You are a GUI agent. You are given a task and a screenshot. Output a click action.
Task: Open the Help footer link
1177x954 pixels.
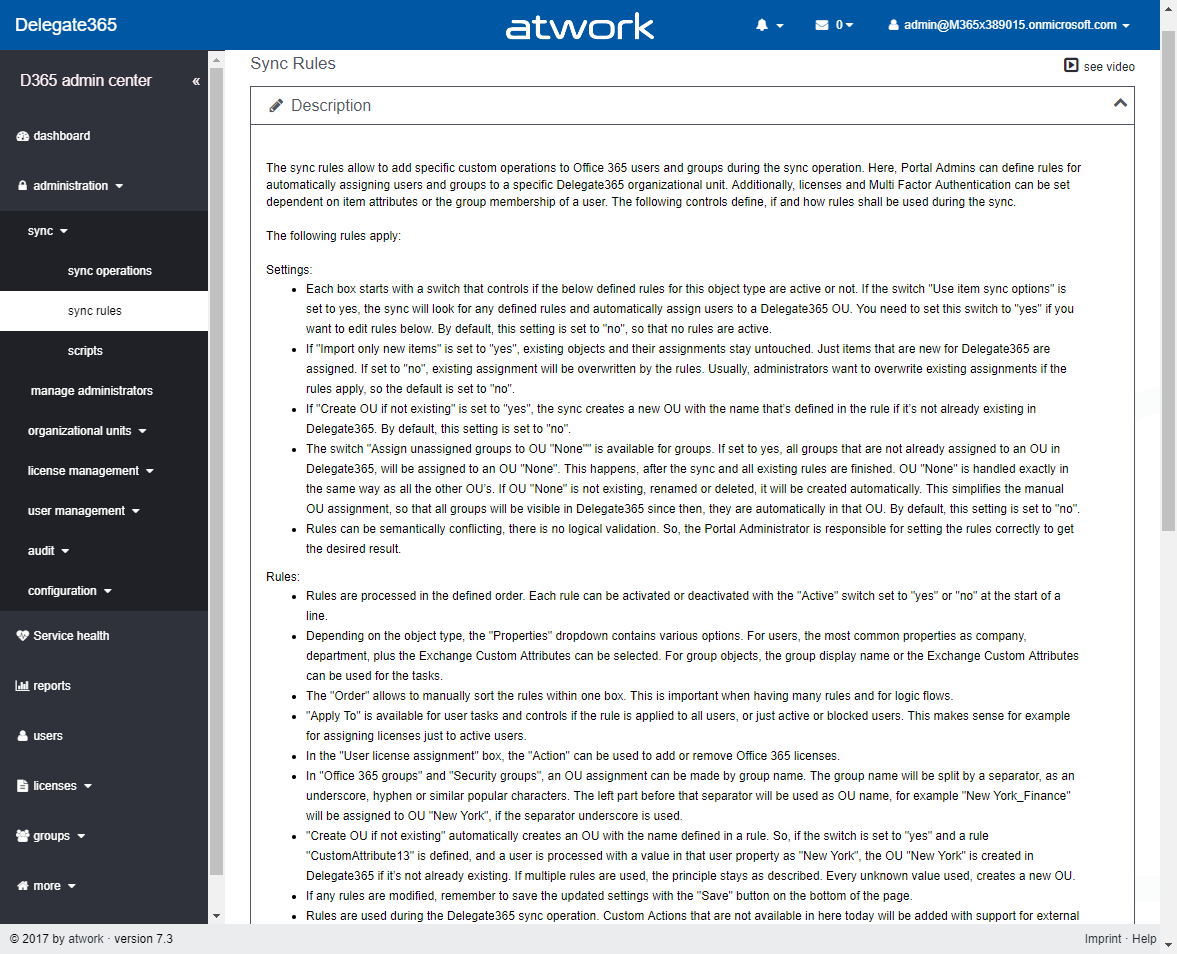(1144, 938)
